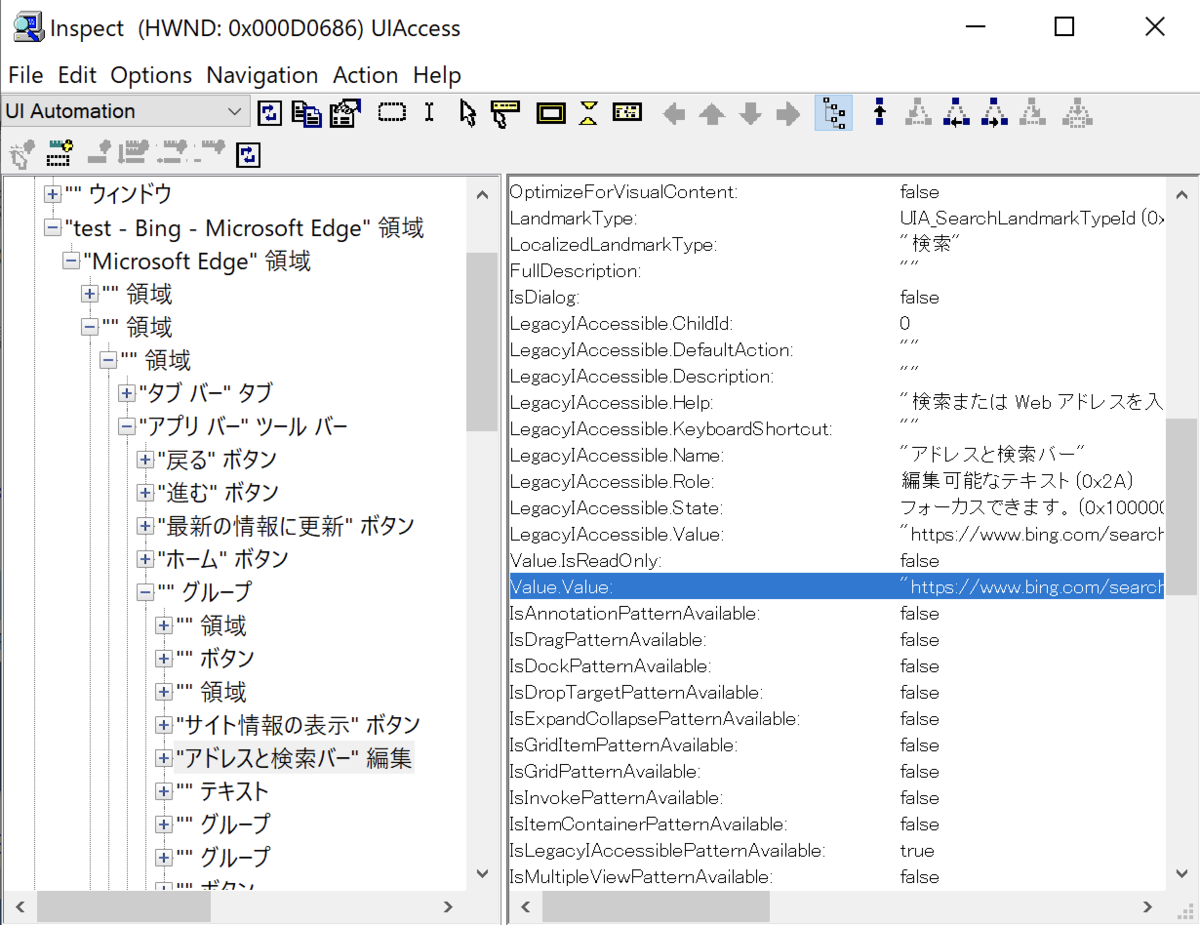Click the refresh icon on second toolbar row

tap(249, 154)
